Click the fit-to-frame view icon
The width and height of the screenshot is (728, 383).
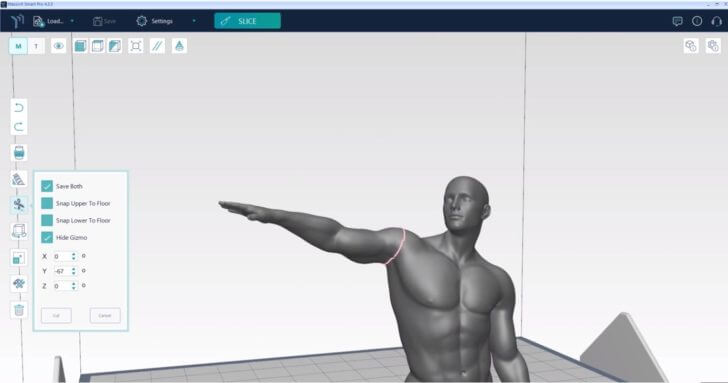pos(136,46)
